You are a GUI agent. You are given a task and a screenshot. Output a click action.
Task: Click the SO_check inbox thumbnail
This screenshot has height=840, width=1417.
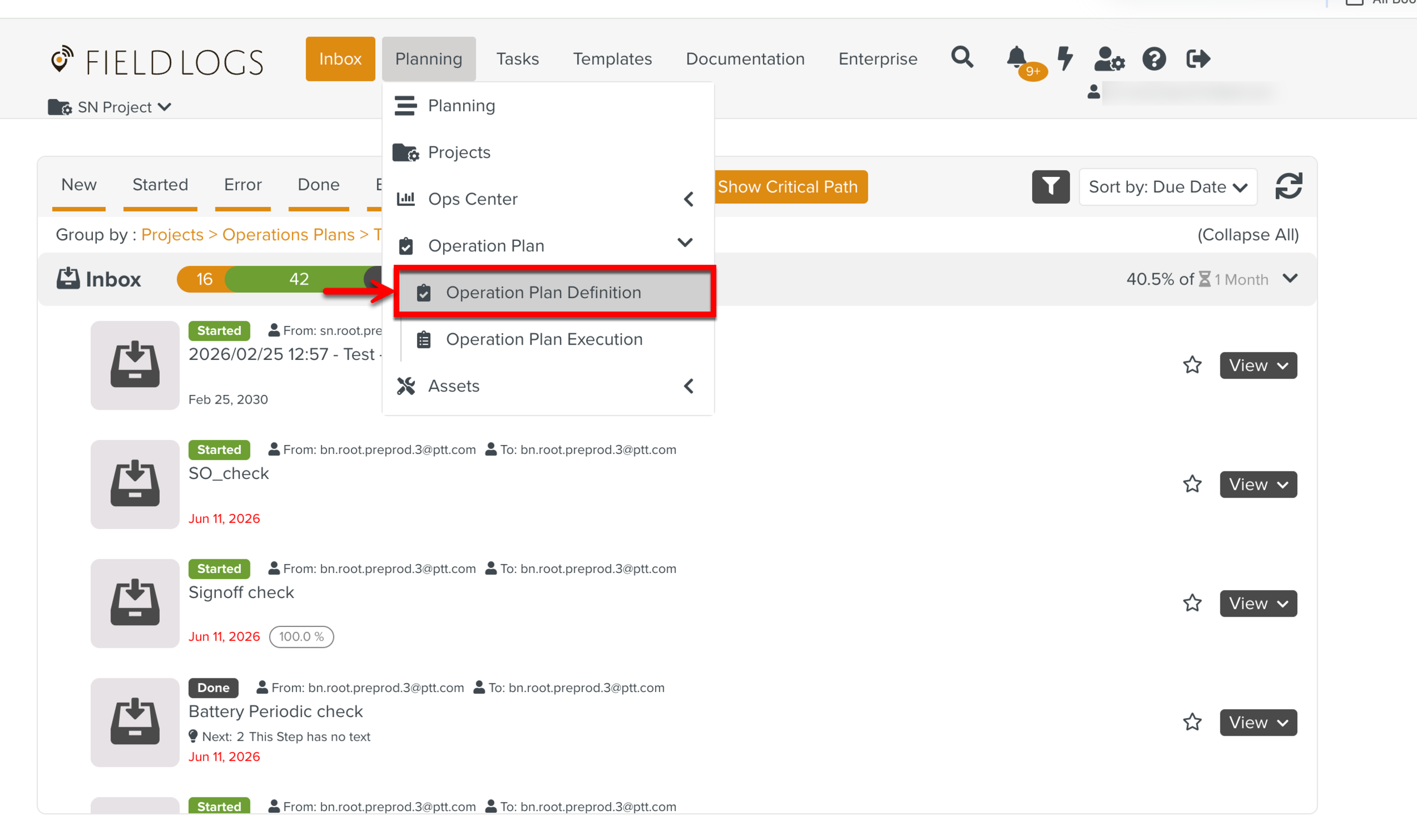135,484
